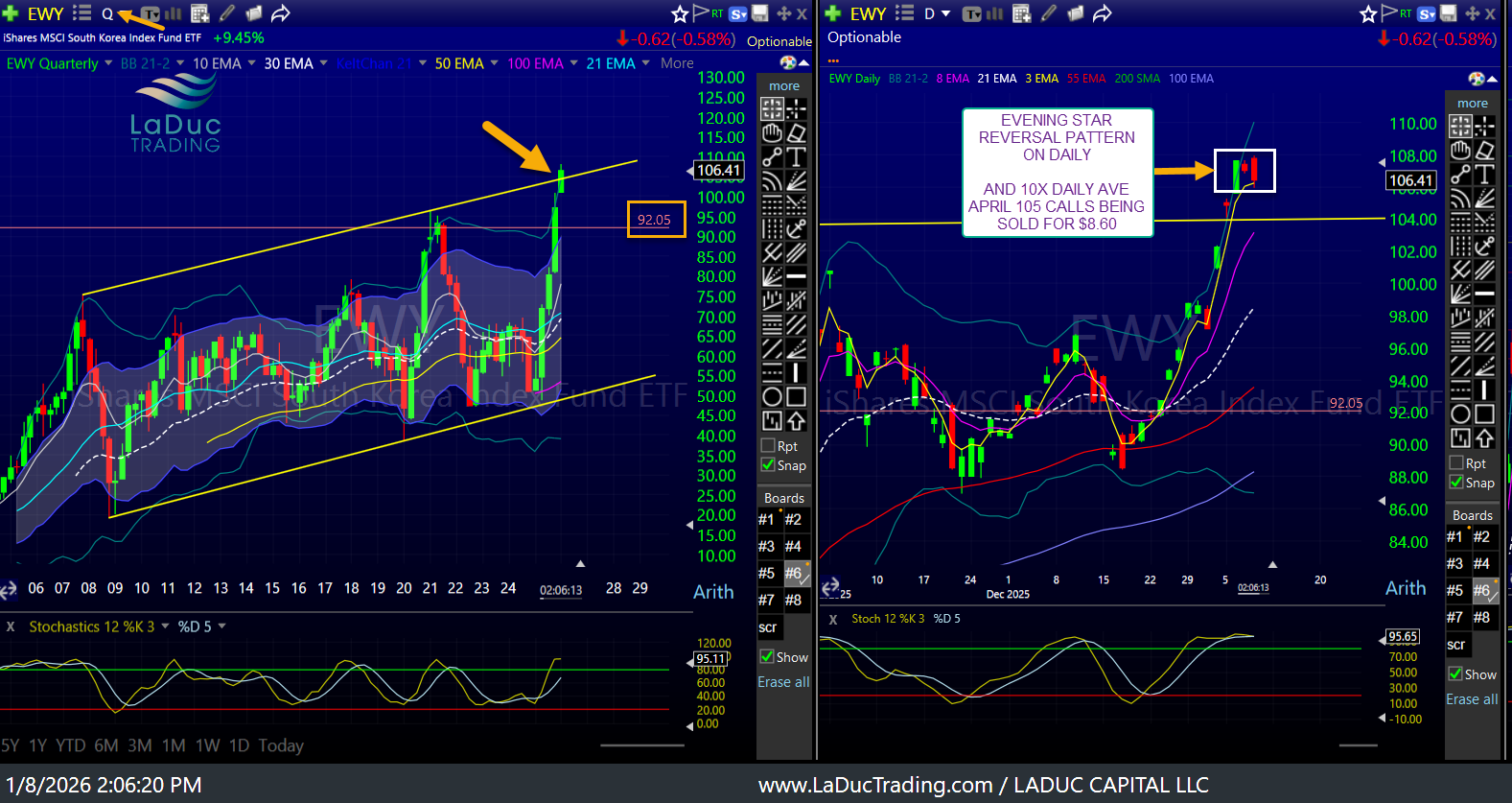The image size is (1512, 803).
Task: Click the share arrow icon on the left chart
Action: click(280, 13)
